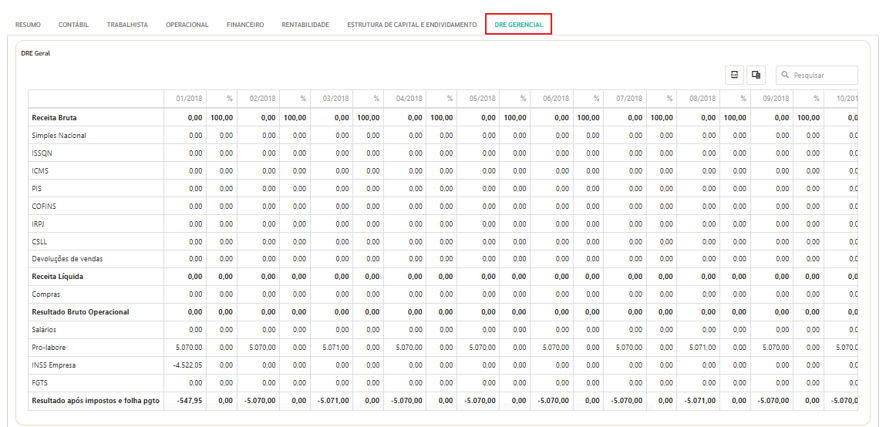Click the PIS row label
This screenshot has width=886, height=427.
(37, 188)
